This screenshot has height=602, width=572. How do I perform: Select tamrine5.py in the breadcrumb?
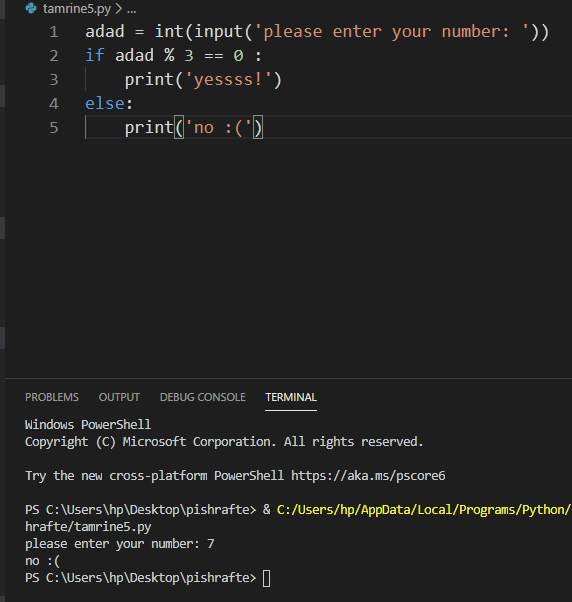(77, 8)
